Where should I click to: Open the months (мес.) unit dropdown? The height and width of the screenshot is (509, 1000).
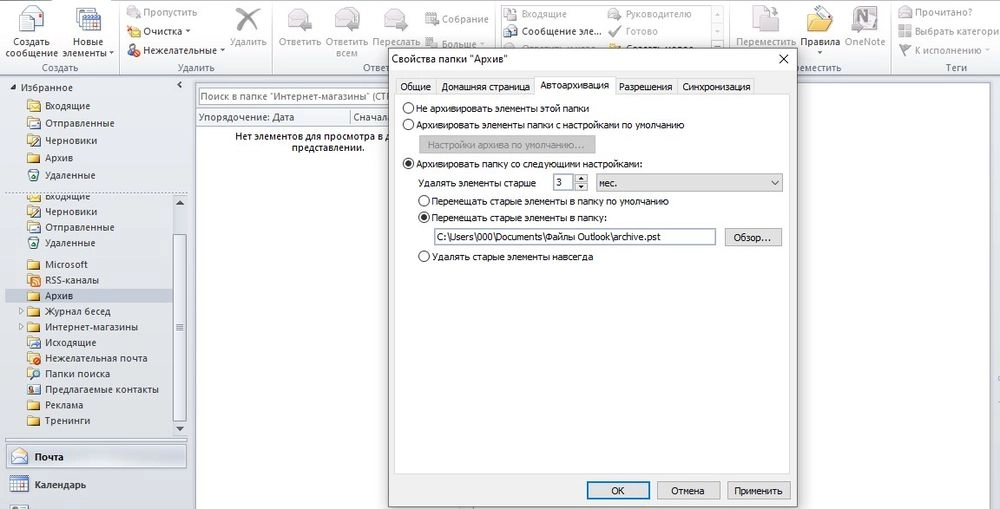point(689,182)
